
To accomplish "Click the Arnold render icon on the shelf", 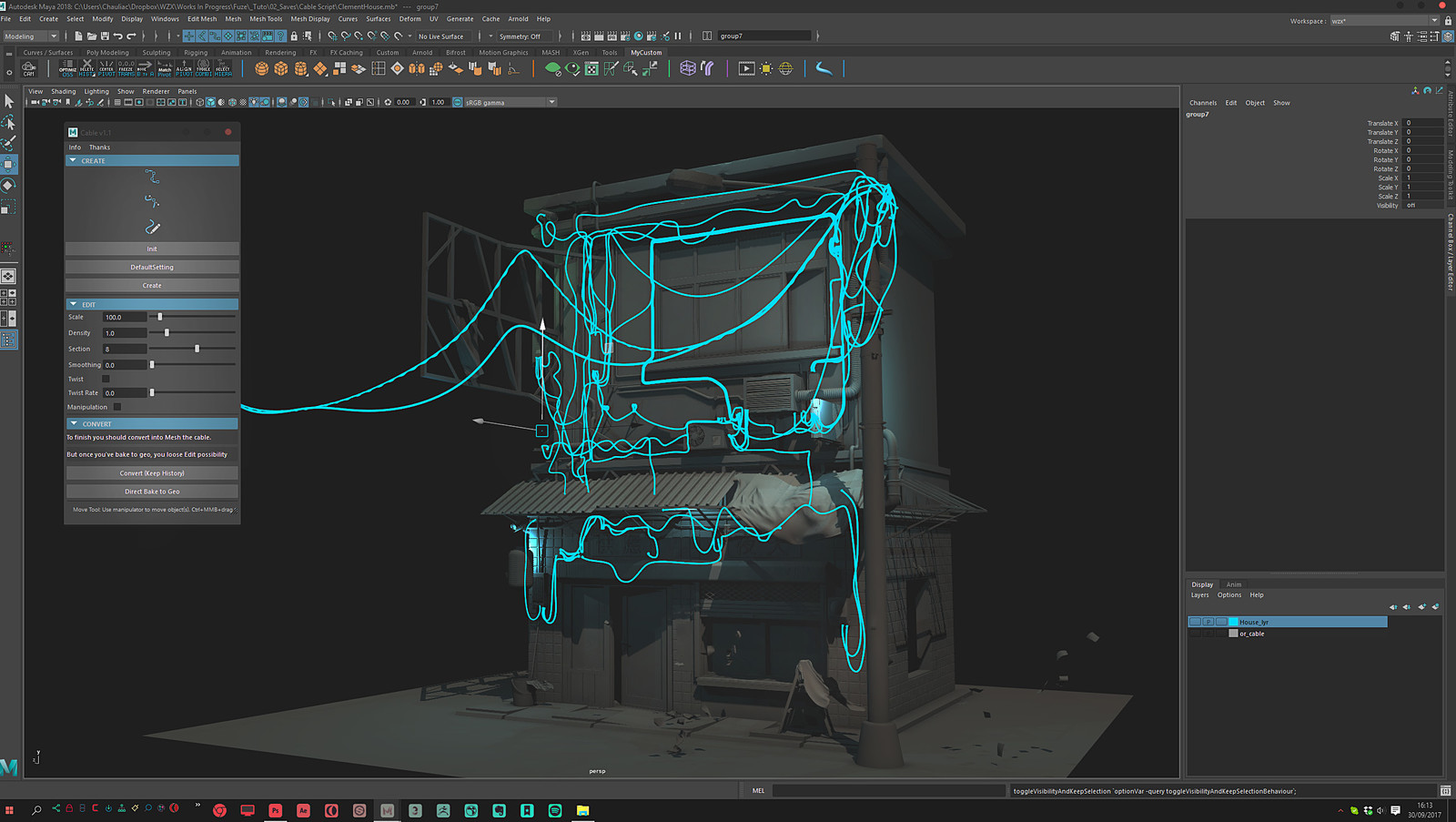I will [746, 68].
